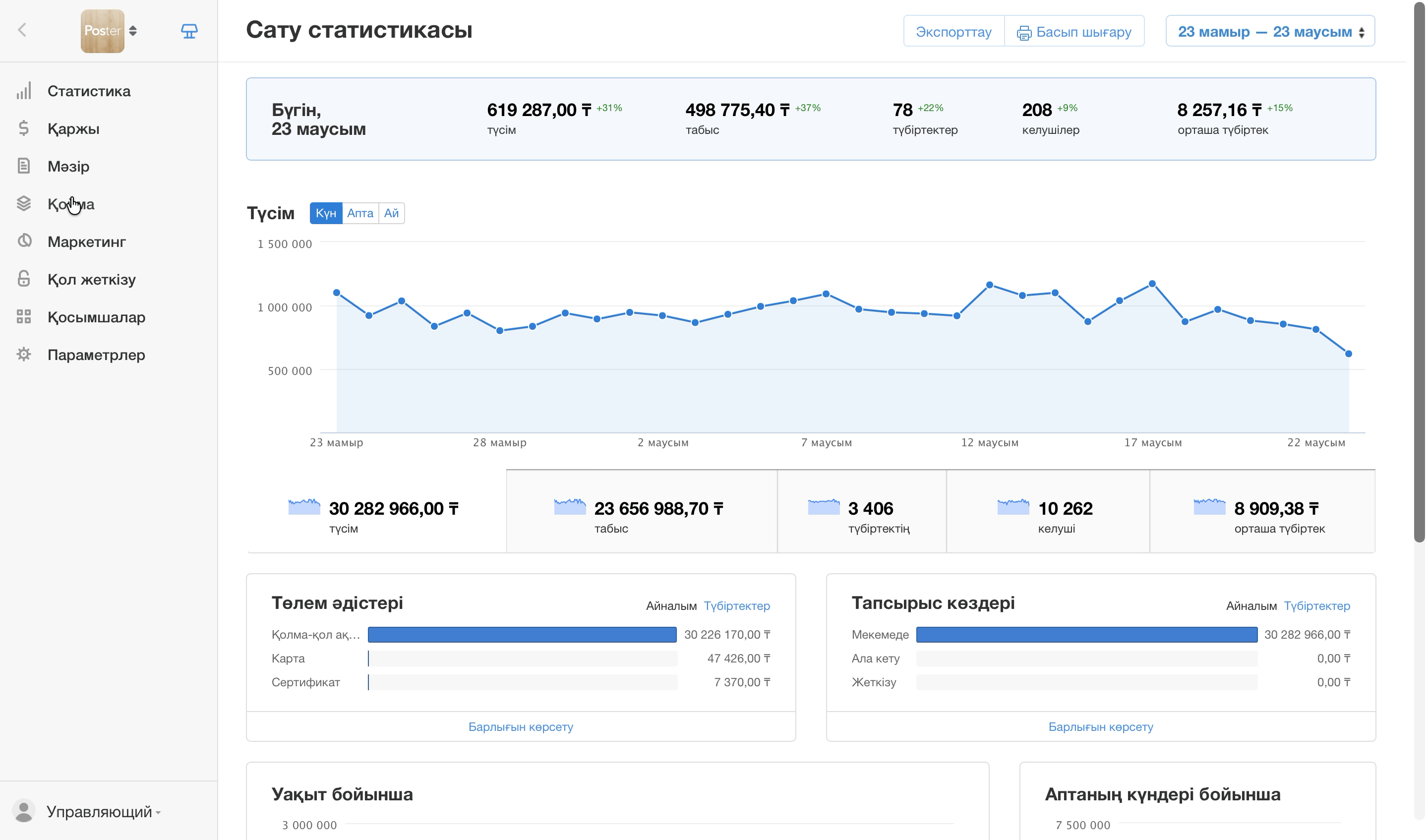Click the Сертификат payment row label
Screen dimensions: 1428x840
306,682
